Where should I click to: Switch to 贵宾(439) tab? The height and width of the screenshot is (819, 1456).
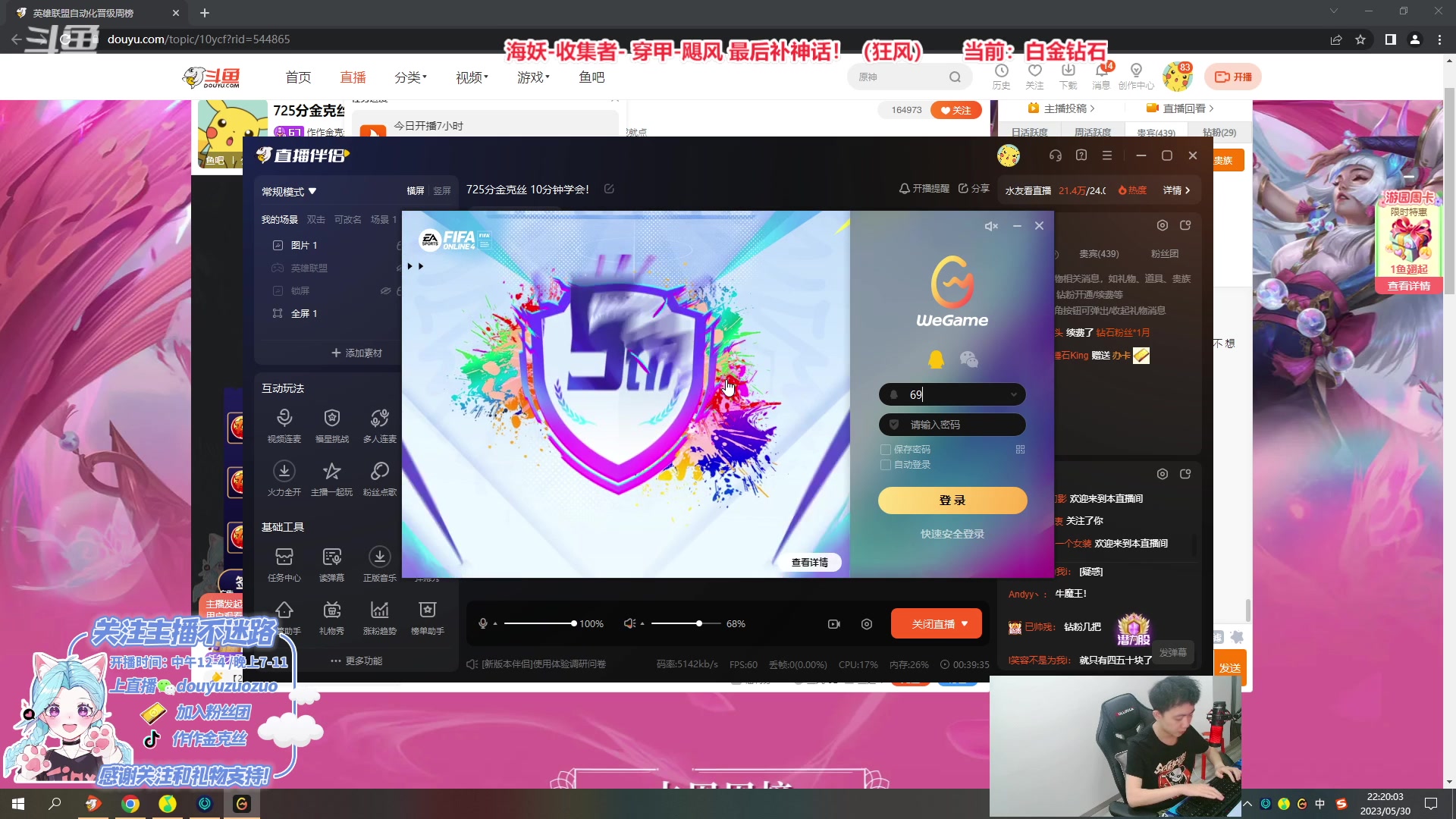click(1099, 254)
